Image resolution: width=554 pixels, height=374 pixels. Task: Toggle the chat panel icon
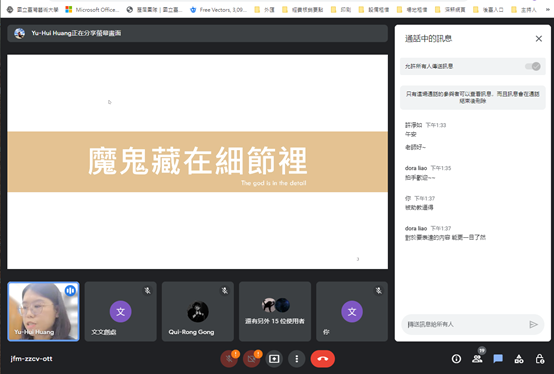coord(498,359)
